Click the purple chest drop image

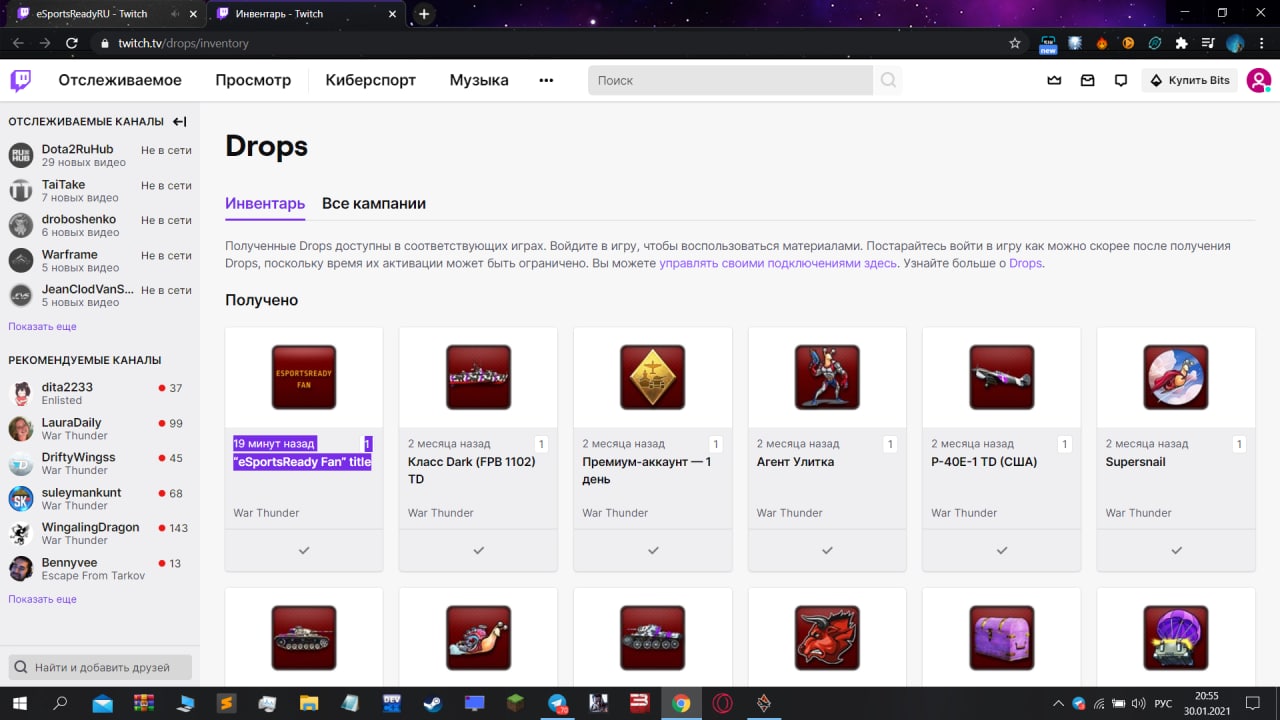pyautogui.click(x=1001, y=637)
